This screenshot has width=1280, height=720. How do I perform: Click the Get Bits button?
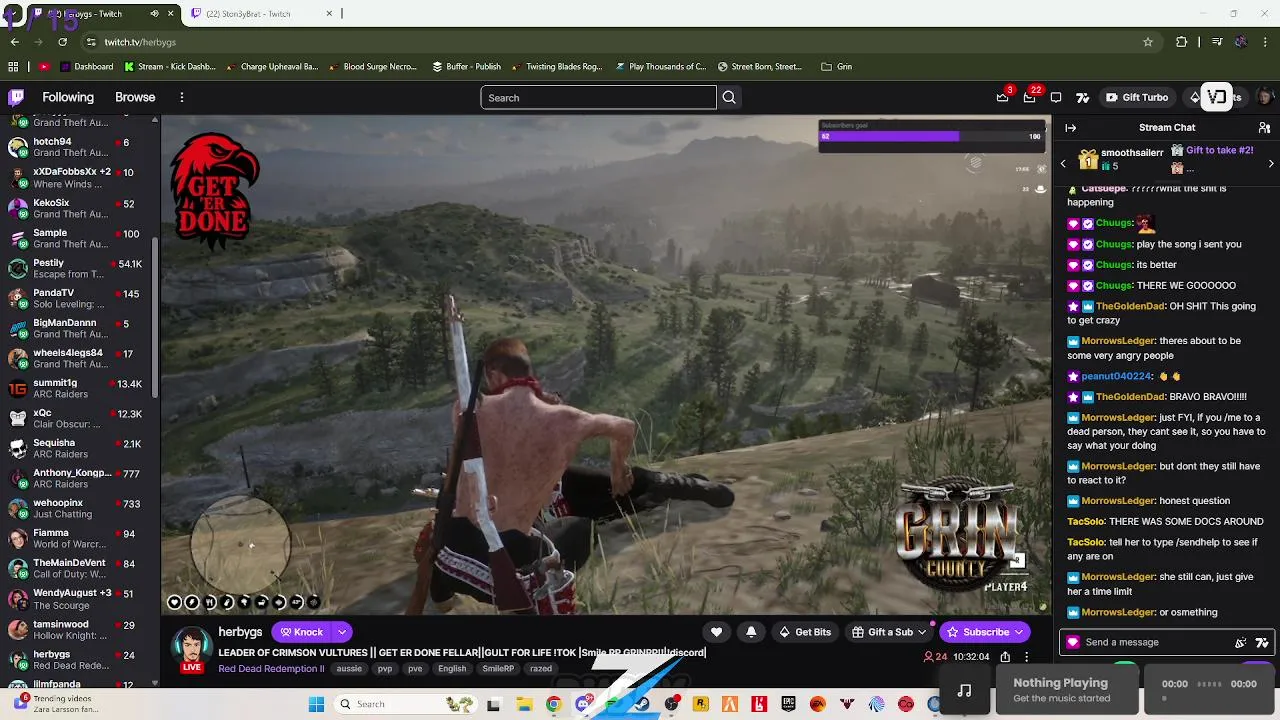(805, 632)
